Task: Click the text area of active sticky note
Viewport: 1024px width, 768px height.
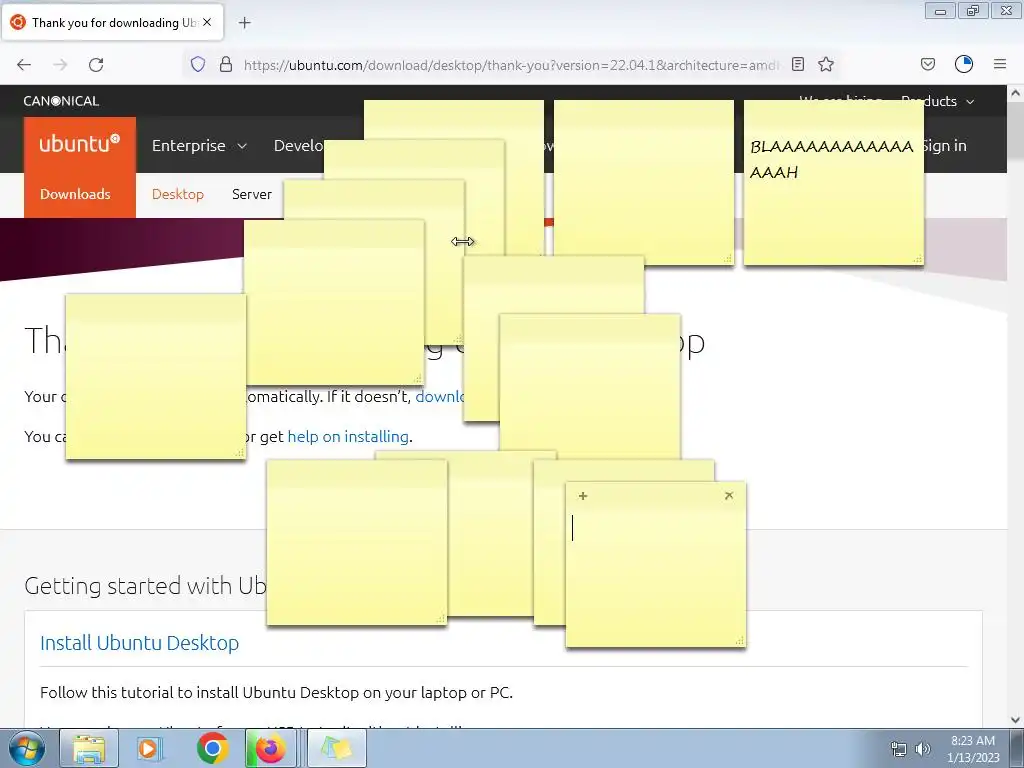Action: pyautogui.click(x=656, y=575)
